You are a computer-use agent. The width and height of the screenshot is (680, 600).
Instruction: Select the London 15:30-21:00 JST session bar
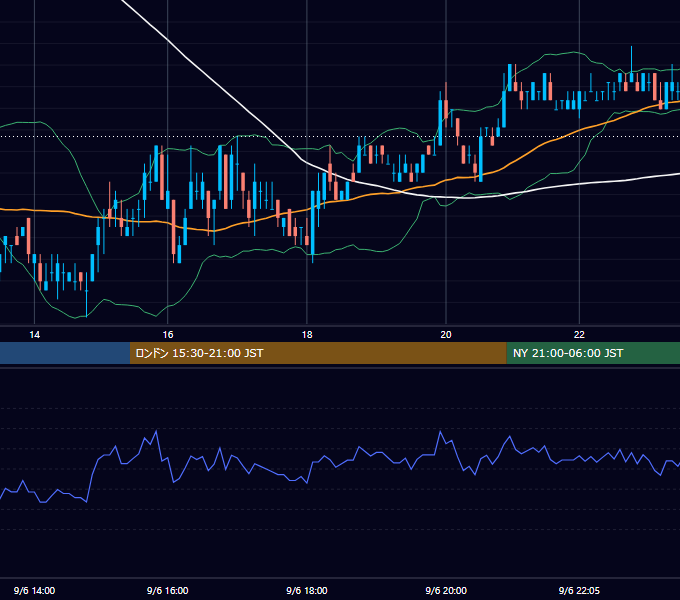[318, 353]
